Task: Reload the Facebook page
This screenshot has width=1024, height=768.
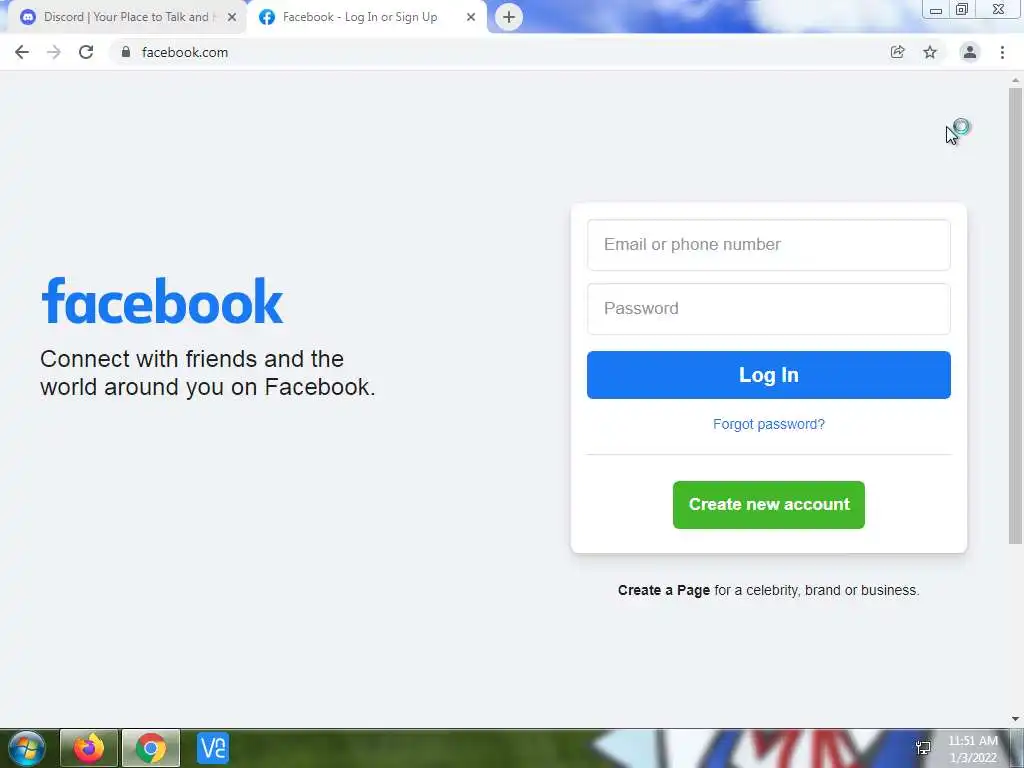Action: [86, 52]
